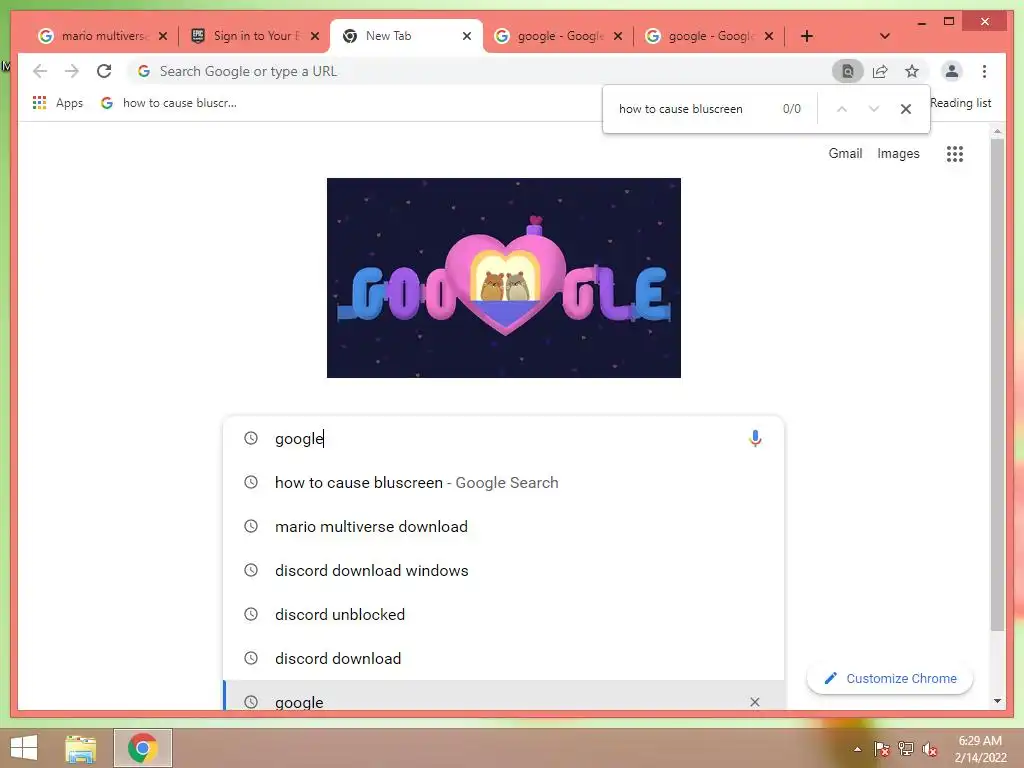
Task: Click the page vertical scrollbar
Action: (997, 385)
